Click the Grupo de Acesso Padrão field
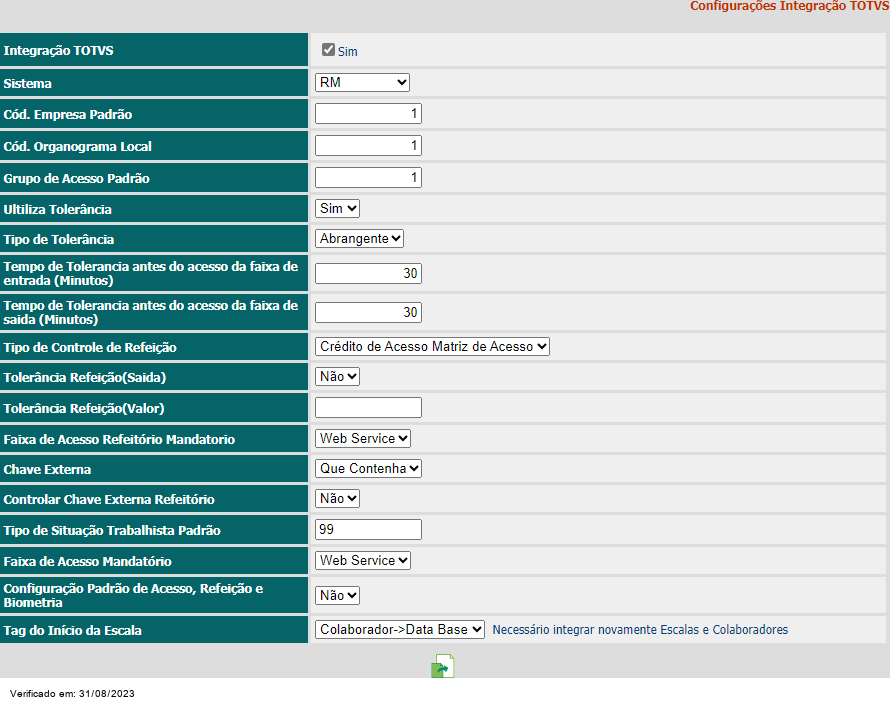Viewport: 890px width, 708px height. 368,178
